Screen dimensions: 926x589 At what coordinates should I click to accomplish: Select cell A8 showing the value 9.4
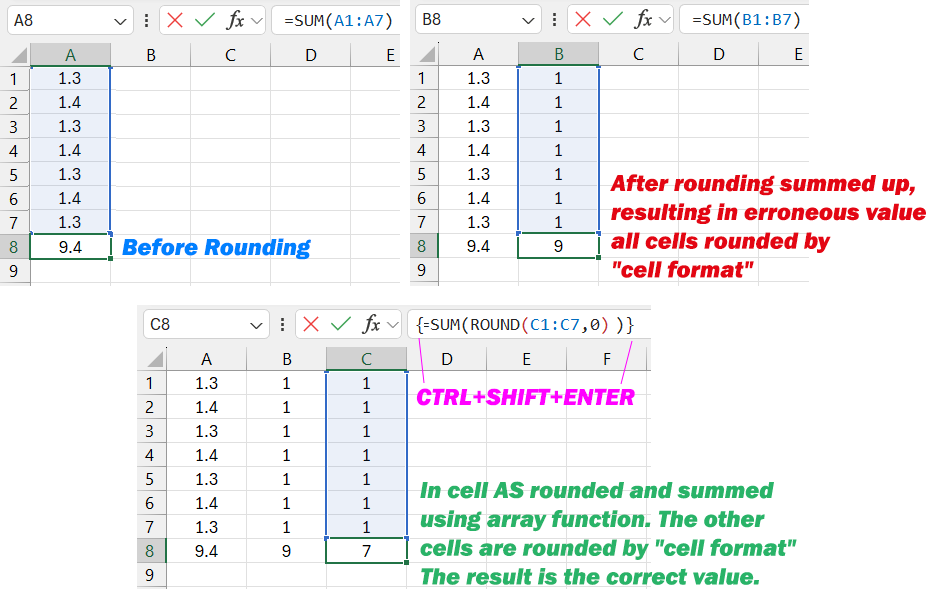(71, 246)
